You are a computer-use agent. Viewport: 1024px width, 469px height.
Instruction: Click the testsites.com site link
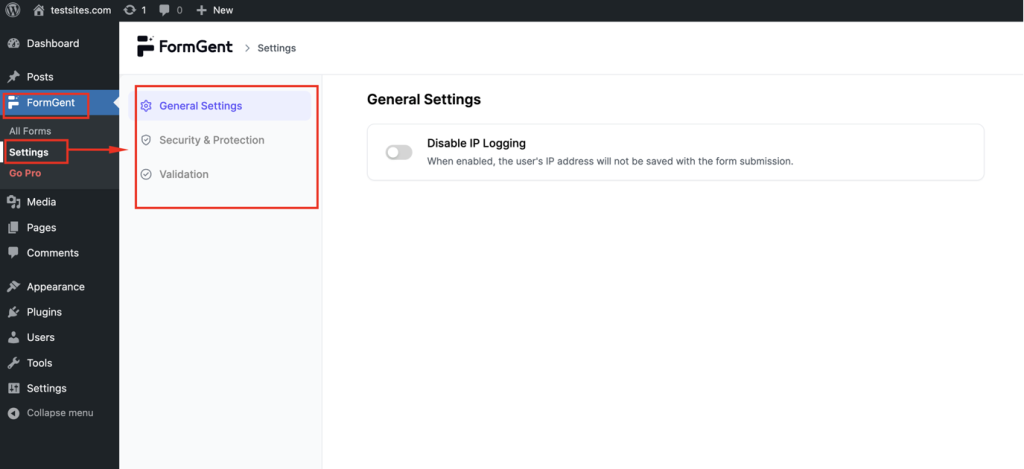pos(81,10)
